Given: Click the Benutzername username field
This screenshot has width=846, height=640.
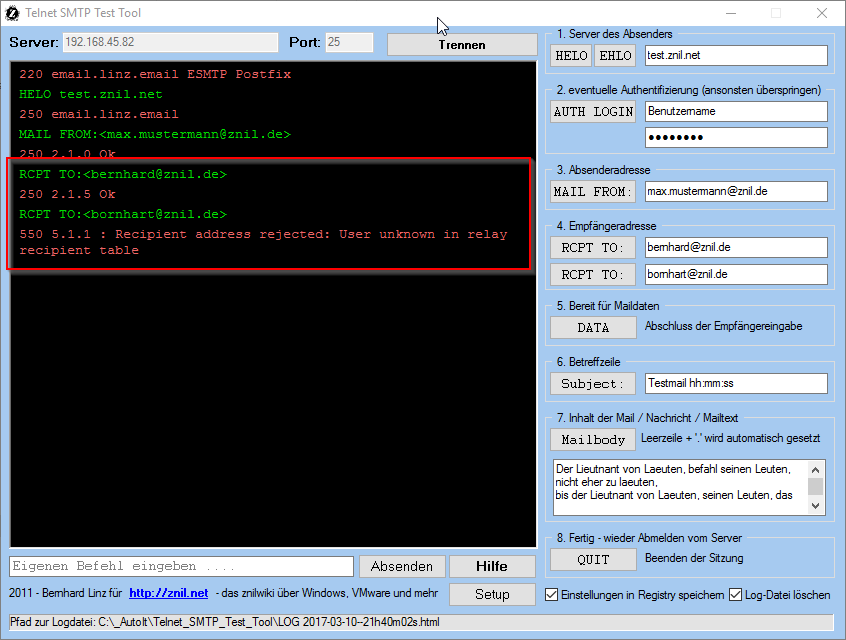Looking at the screenshot, I should pos(736,111).
